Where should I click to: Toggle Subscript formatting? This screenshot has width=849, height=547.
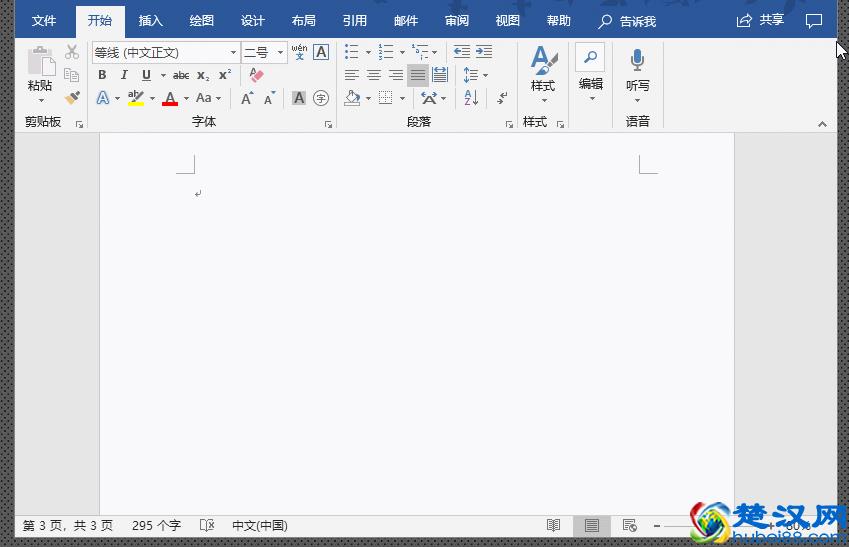click(203, 75)
